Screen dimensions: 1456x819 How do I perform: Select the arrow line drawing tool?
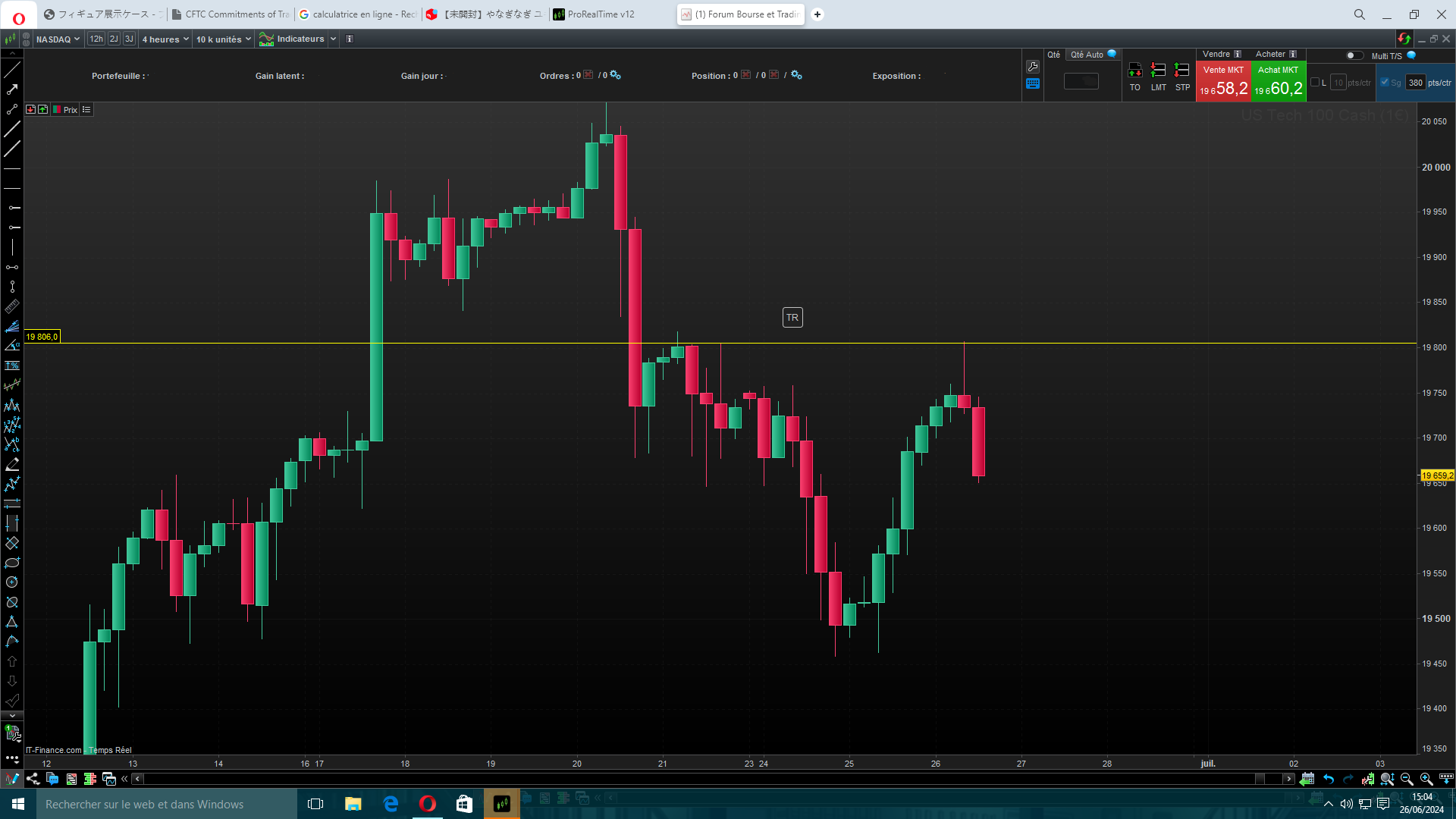[x=12, y=89]
